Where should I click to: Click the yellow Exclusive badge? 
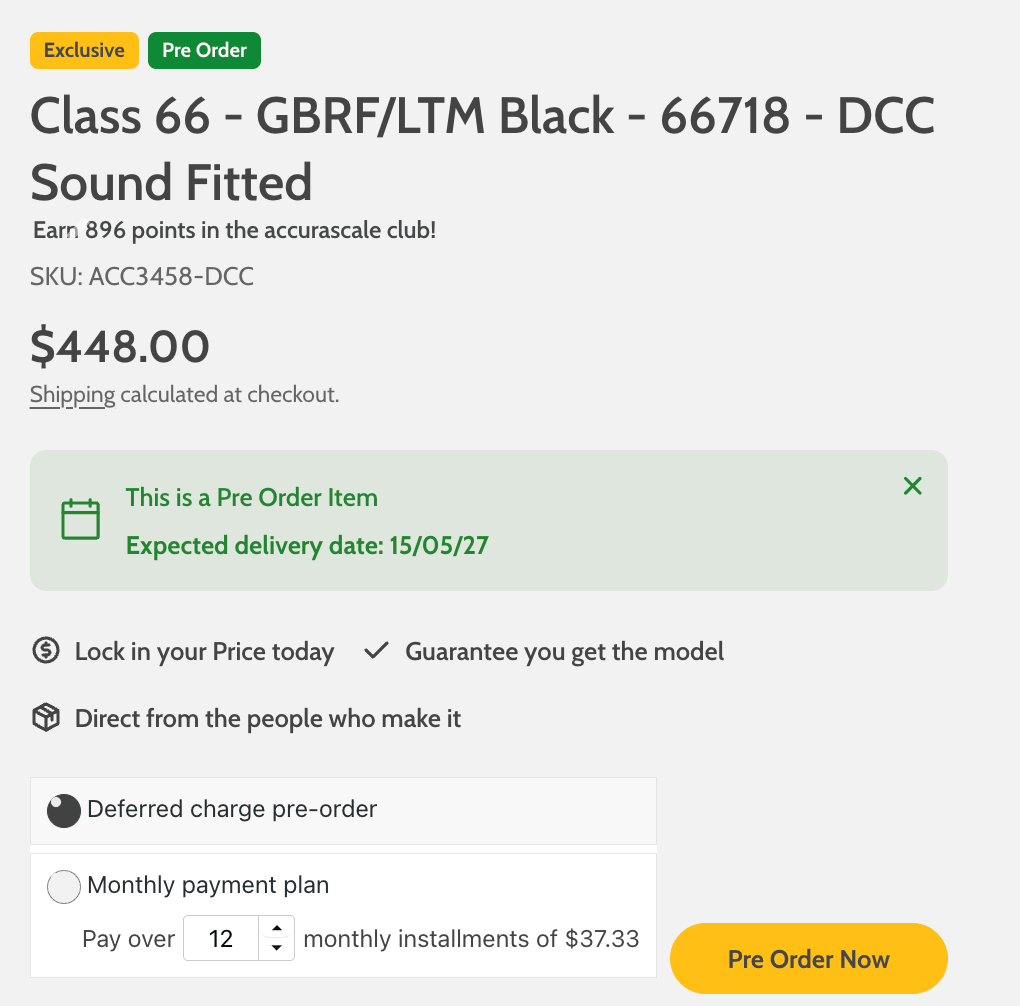point(84,51)
